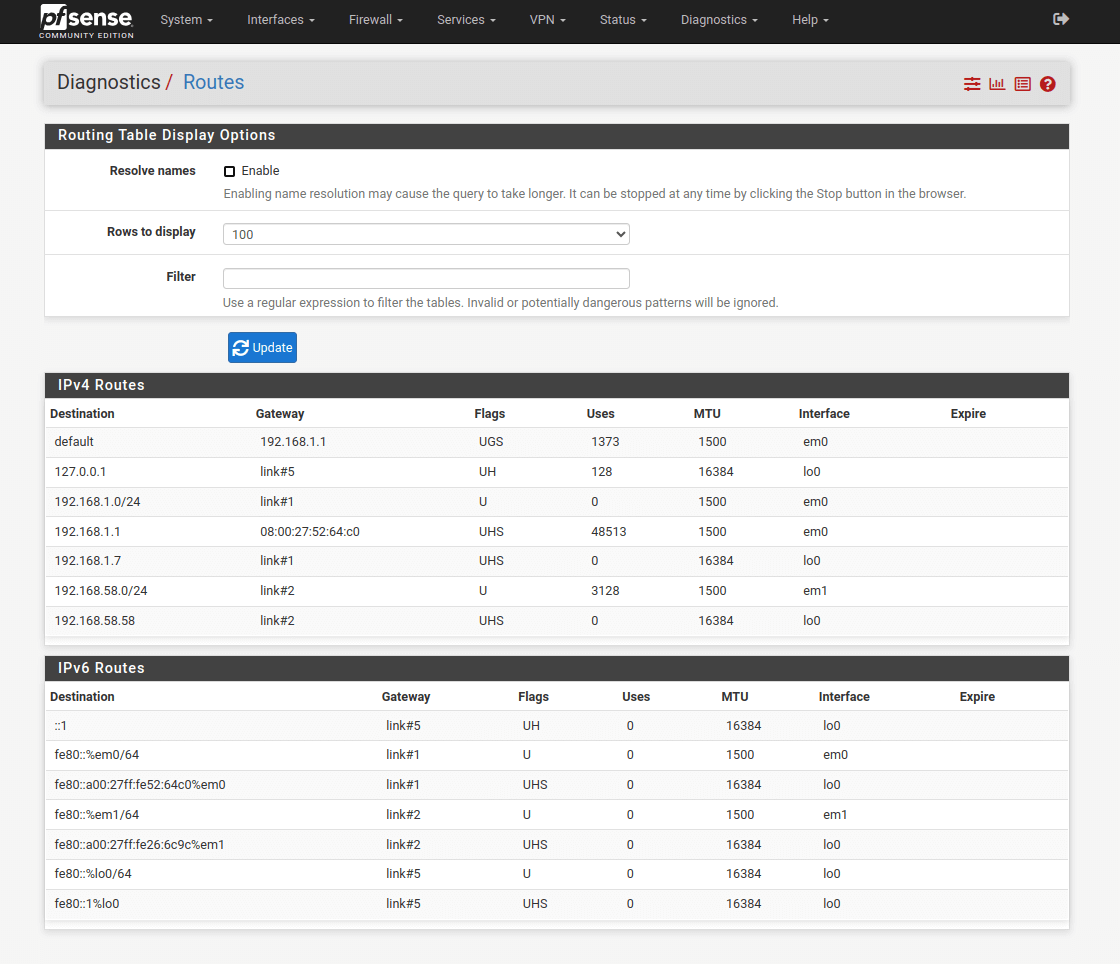
Task: Click the Routes breadcrumb link
Action: pyautogui.click(x=213, y=82)
